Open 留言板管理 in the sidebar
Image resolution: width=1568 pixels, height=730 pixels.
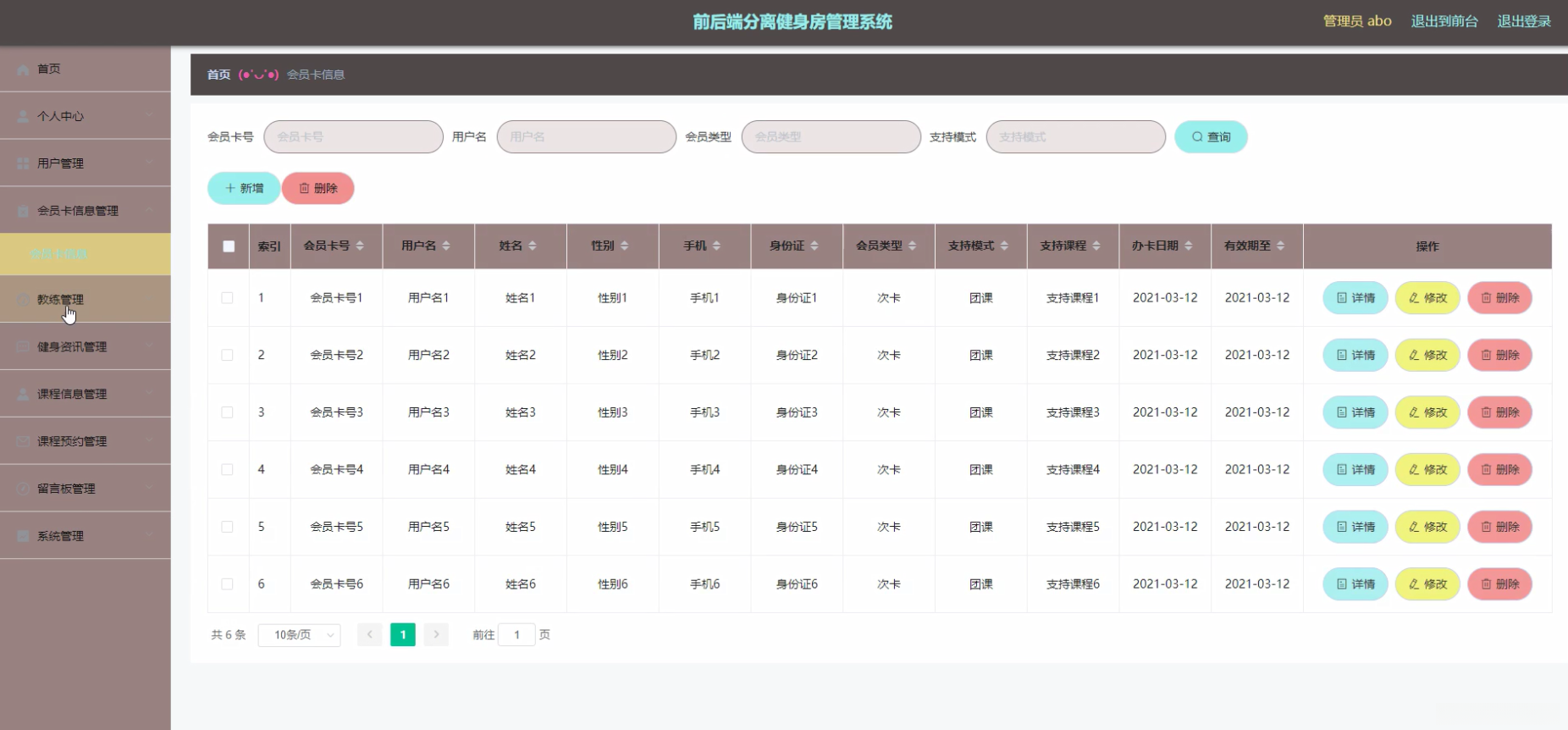pos(85,489)
